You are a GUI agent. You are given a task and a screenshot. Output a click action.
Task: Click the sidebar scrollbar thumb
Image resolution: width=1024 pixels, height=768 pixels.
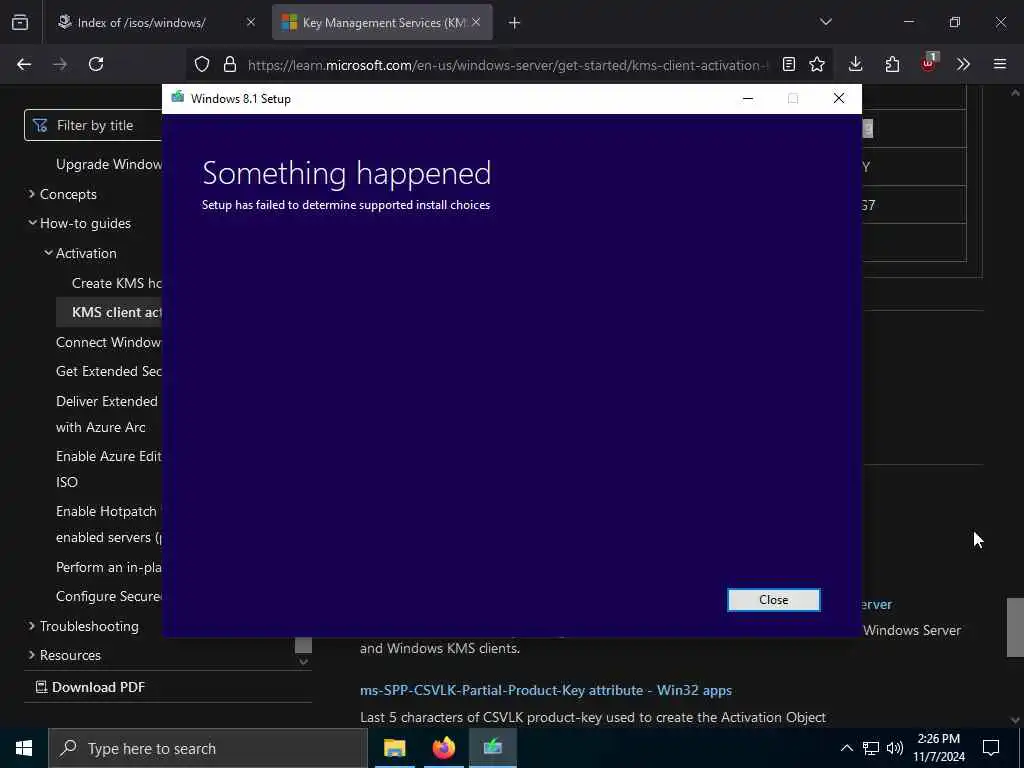pyautogui.click(x=303, y=645)
